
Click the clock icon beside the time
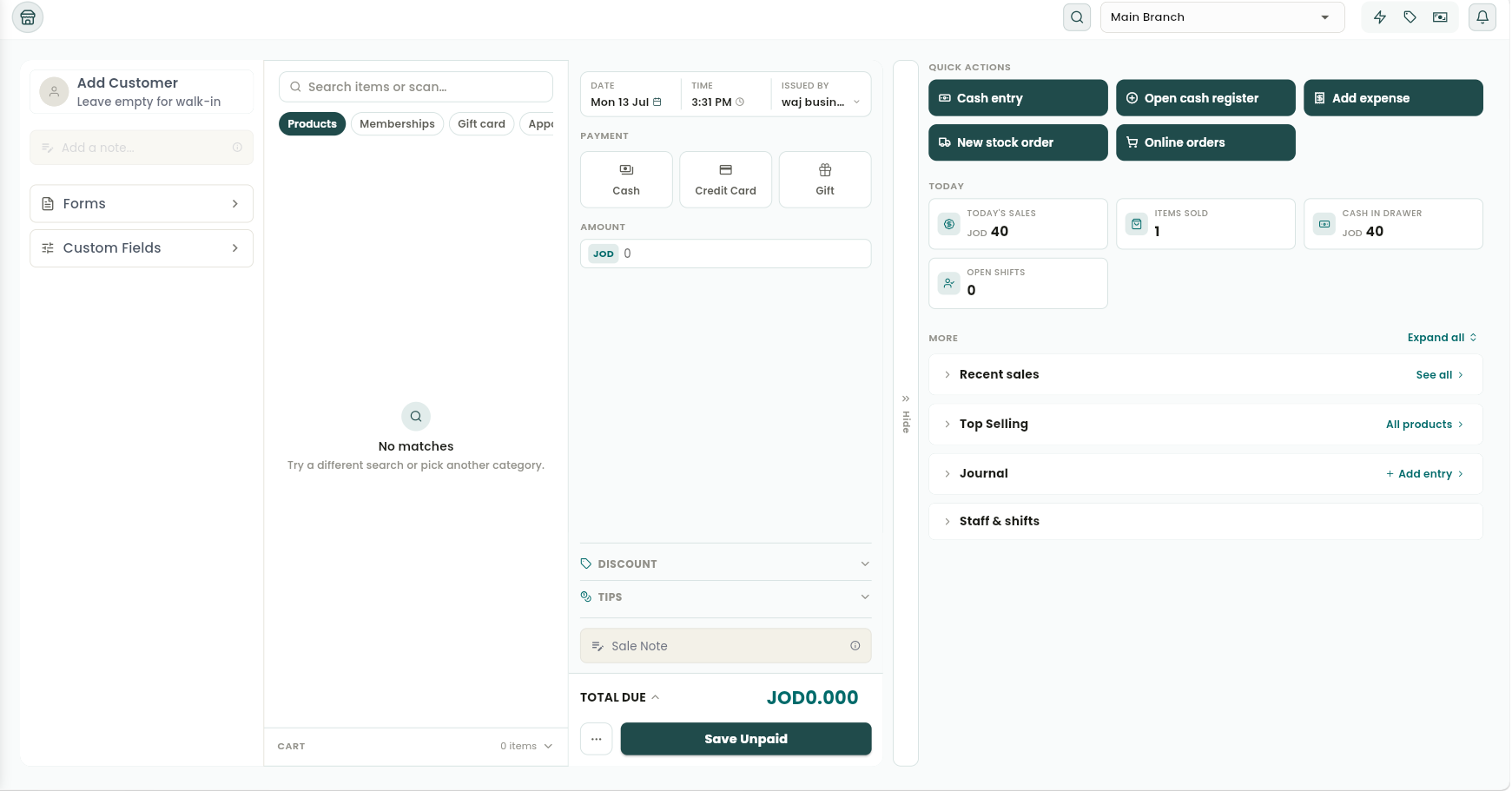click(x=740, y=102)
